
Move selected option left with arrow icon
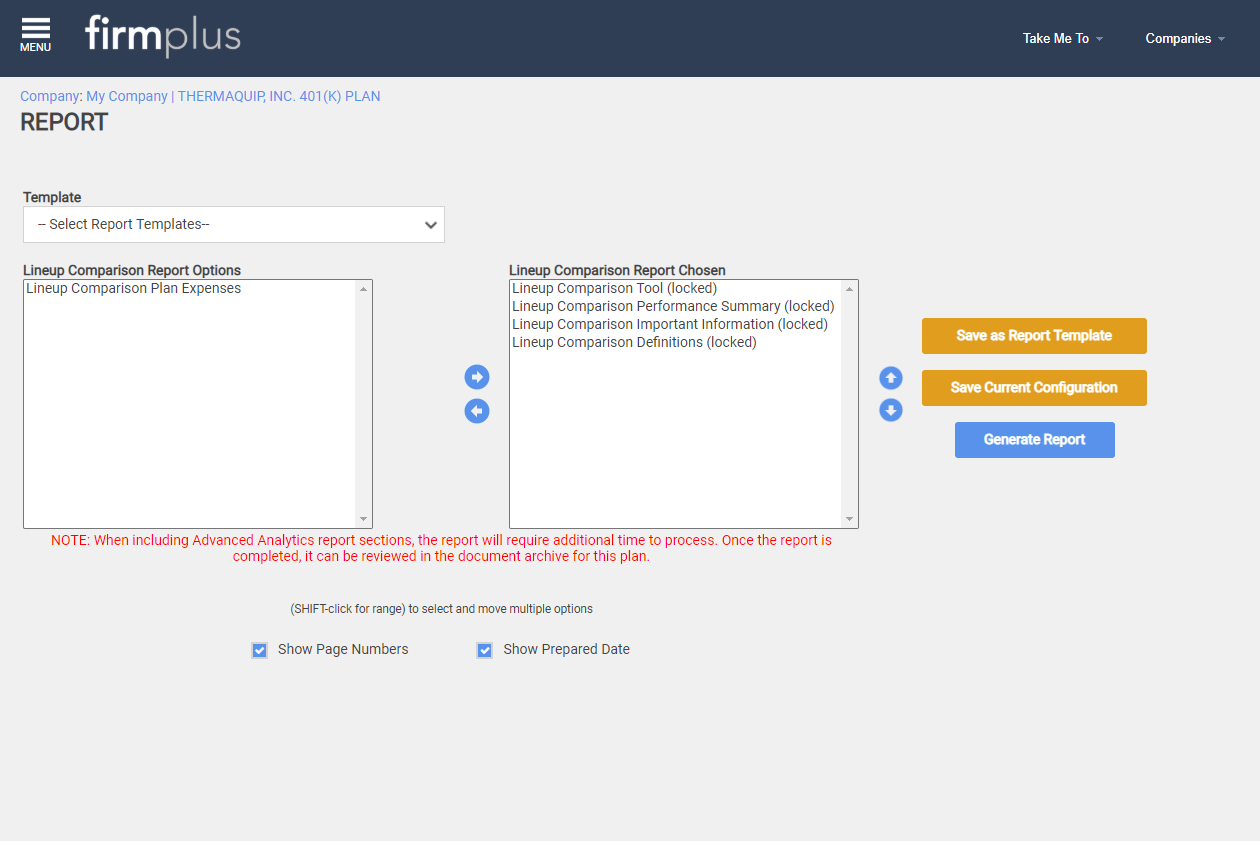(x=477, y=411)
